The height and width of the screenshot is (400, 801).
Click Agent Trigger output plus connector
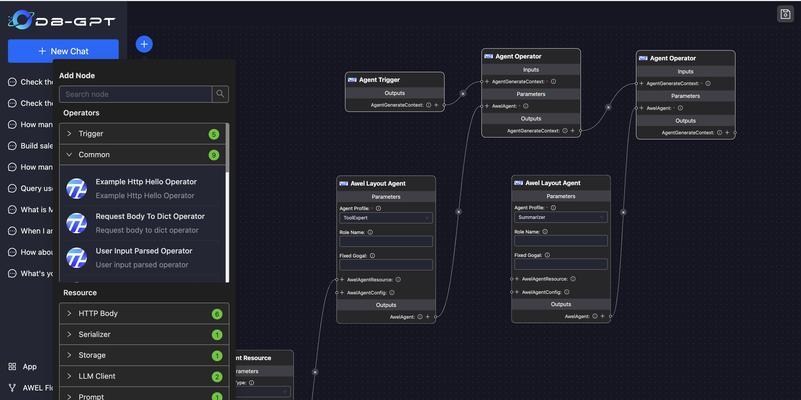coord(436,105)
